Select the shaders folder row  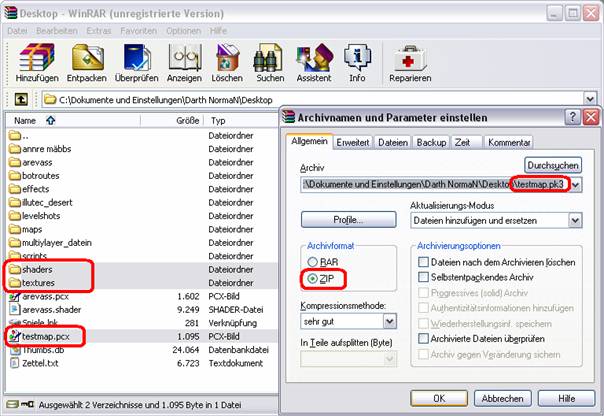(x=142, y=269)
